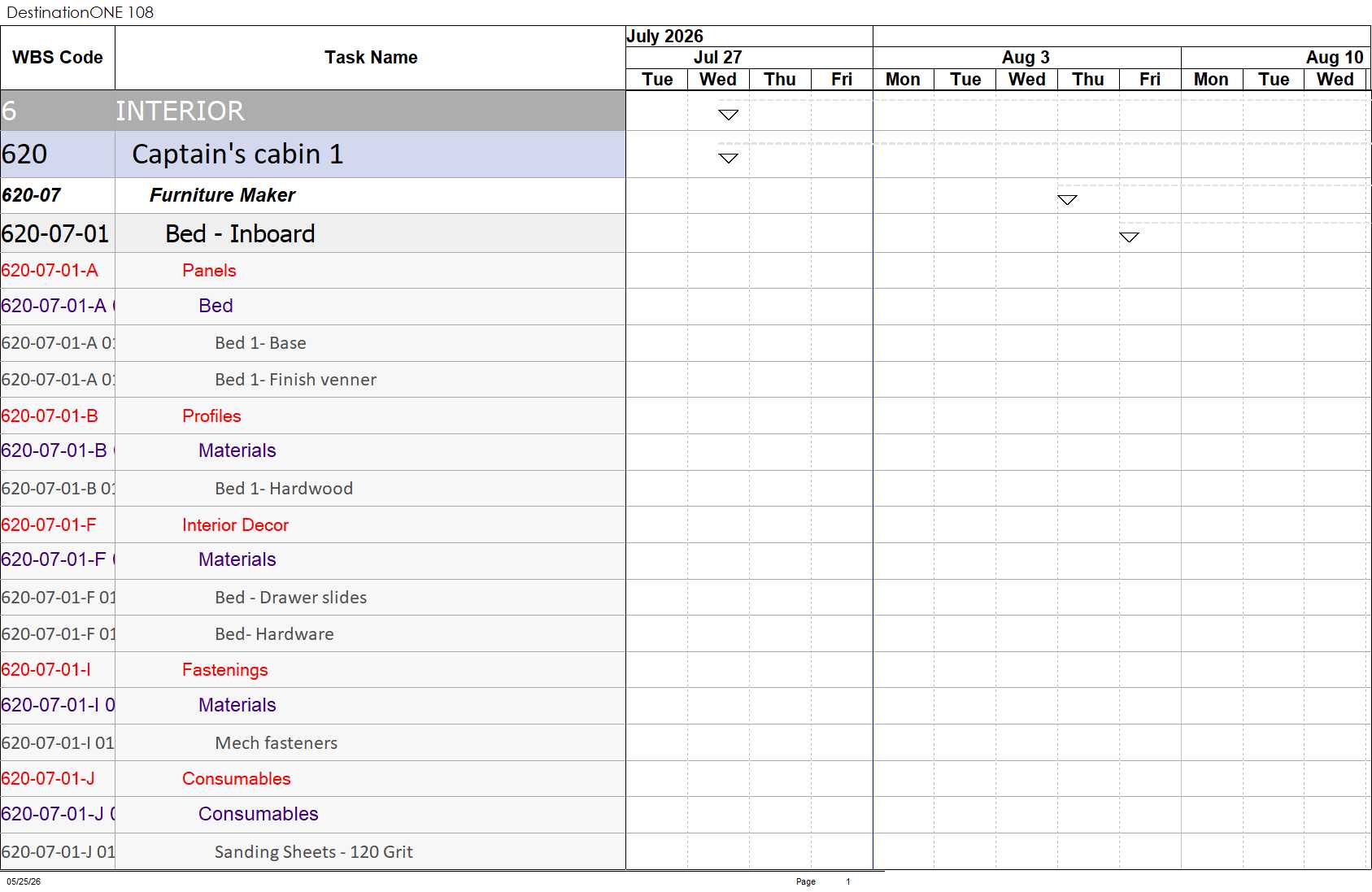Select the Mech fasteners task
Viewport: 1372px width, 892px height.
coord(276,743)
